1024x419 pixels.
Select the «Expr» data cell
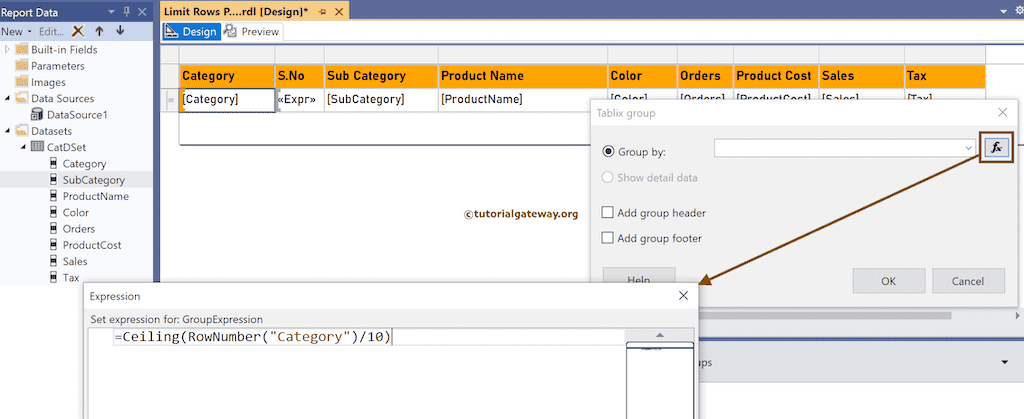pyautogui.click(x=299, y=100)
